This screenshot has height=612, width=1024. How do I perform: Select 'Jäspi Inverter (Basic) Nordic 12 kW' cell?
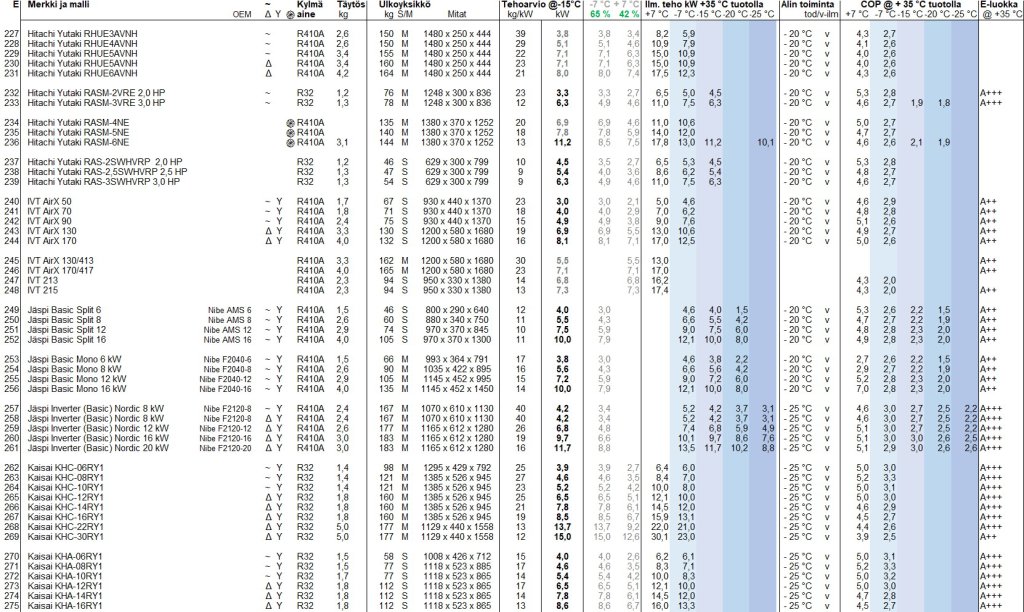[x=98, y=428]
